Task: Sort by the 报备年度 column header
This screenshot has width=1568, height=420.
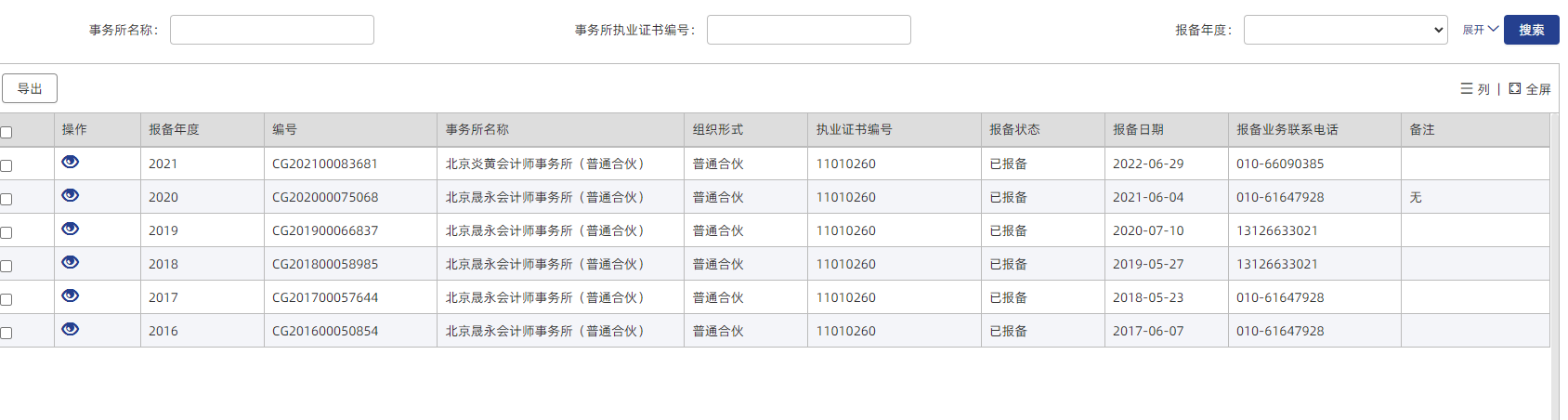Action: [x=175, y=130]
